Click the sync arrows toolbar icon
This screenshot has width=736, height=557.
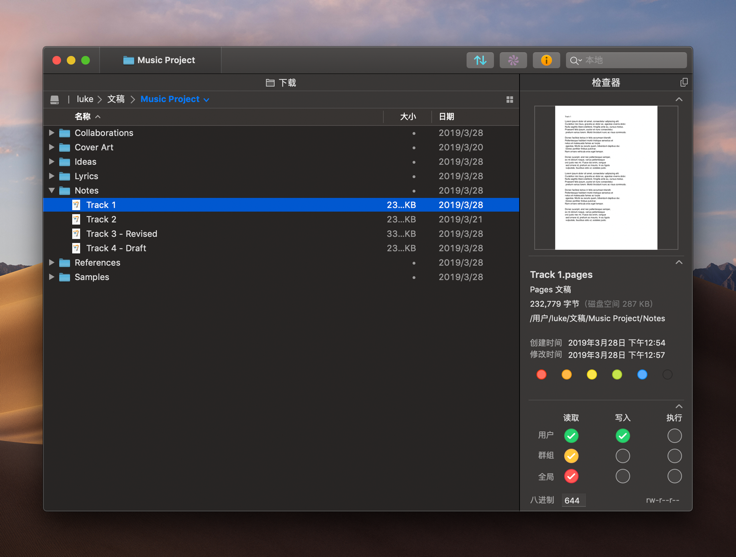(480, 60)
